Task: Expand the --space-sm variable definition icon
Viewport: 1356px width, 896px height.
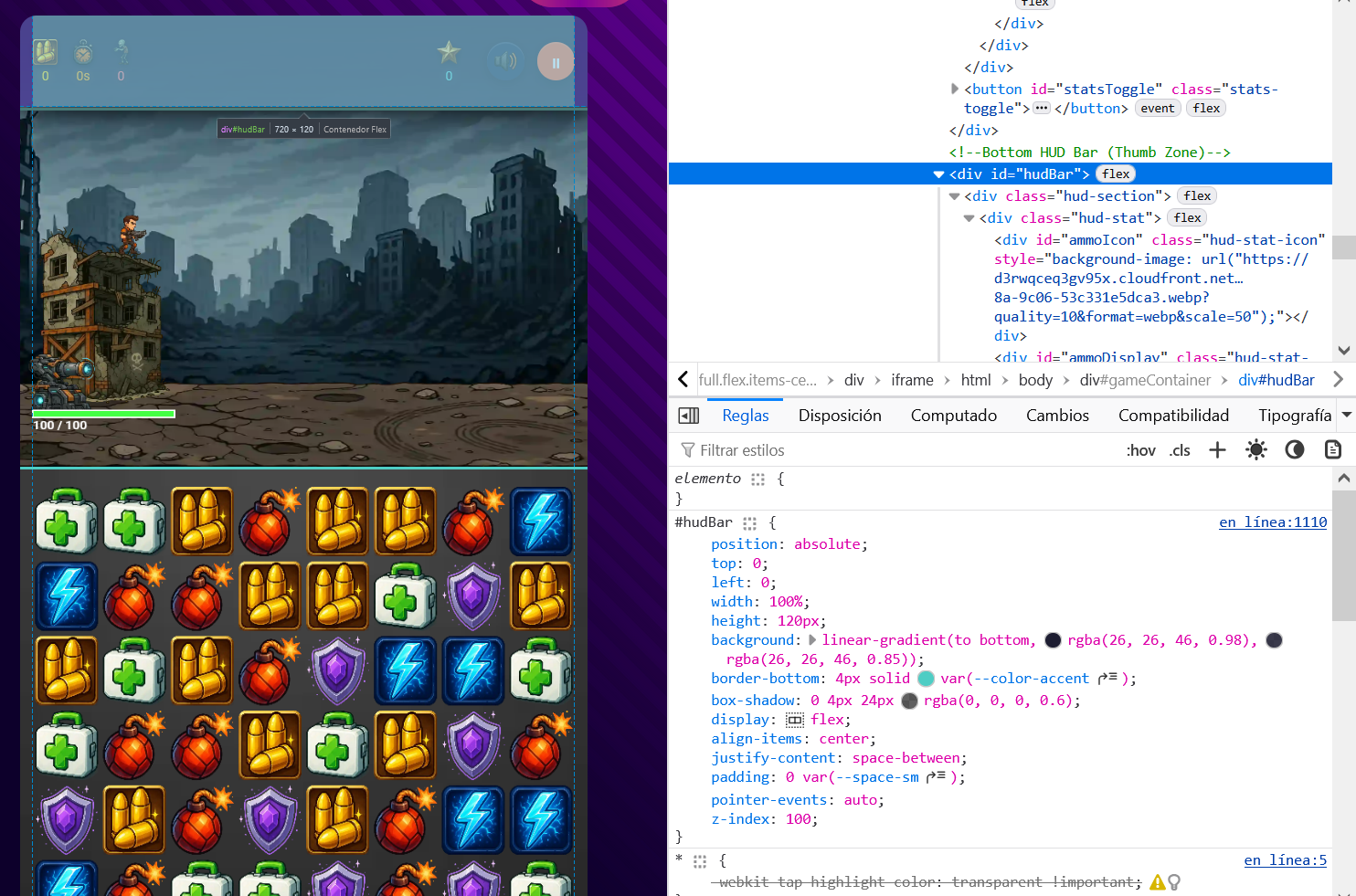Action: click(x=936, y=777)
